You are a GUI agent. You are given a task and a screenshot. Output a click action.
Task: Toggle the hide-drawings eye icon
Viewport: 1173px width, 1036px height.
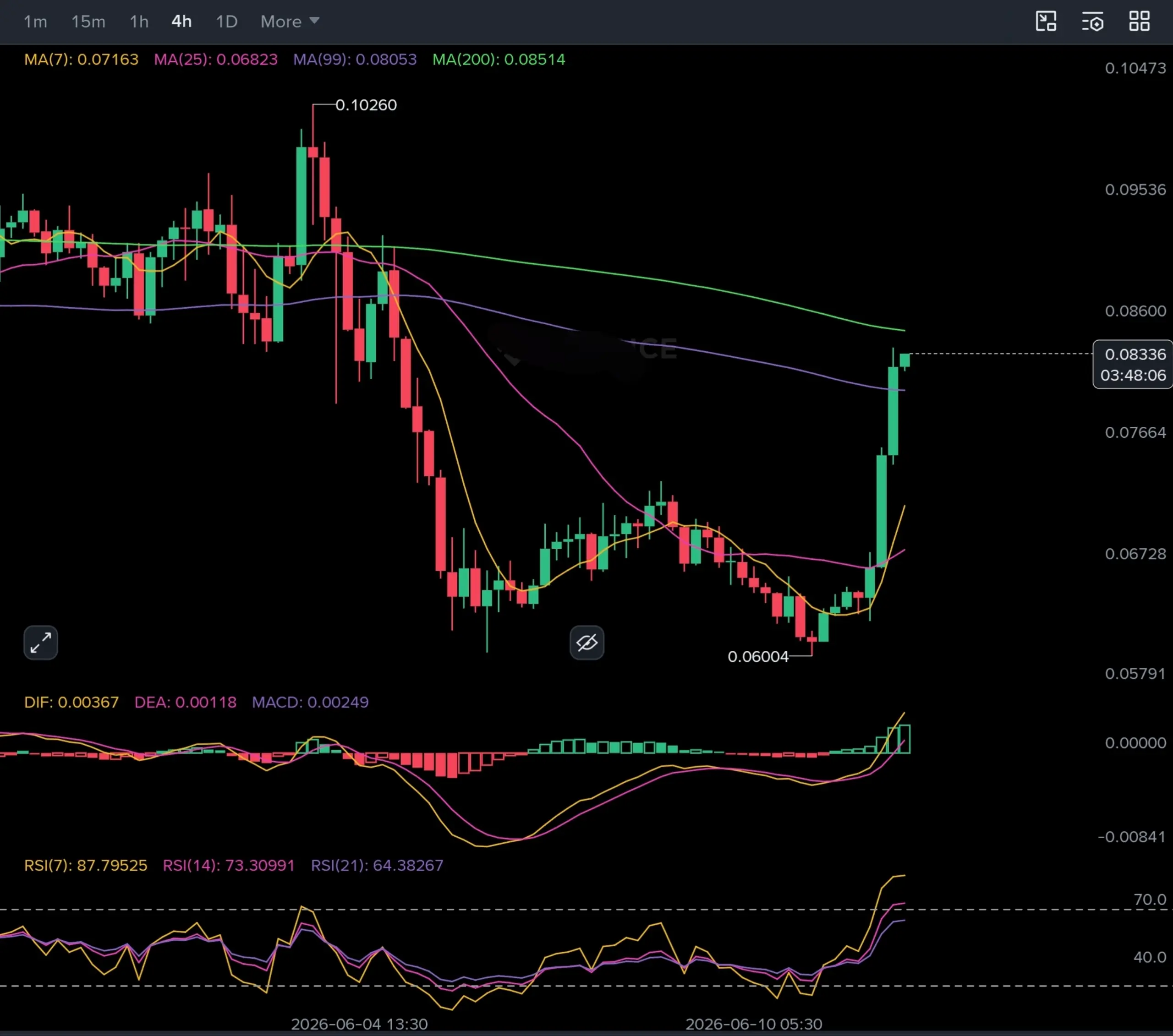coord(586,643)
